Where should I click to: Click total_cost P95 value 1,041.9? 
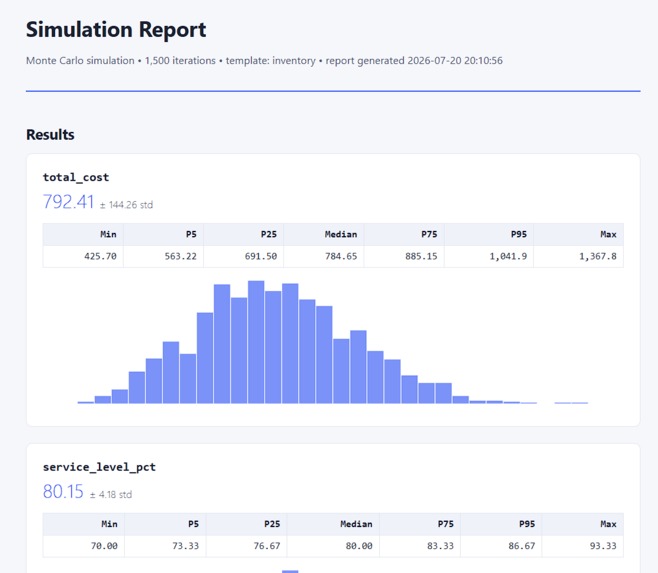tap(508, 256)
